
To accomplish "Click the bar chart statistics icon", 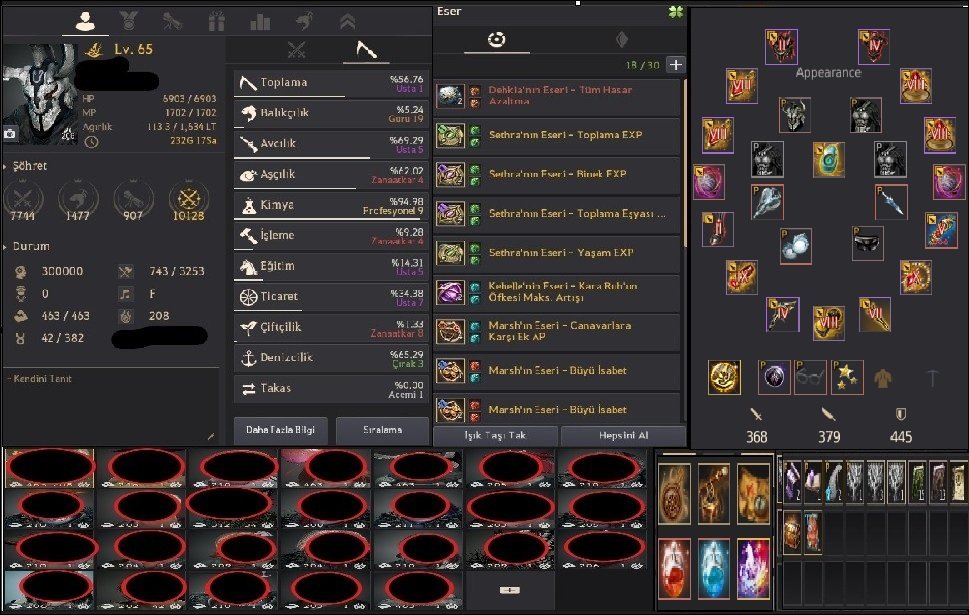I will click(x=260, y=22).
